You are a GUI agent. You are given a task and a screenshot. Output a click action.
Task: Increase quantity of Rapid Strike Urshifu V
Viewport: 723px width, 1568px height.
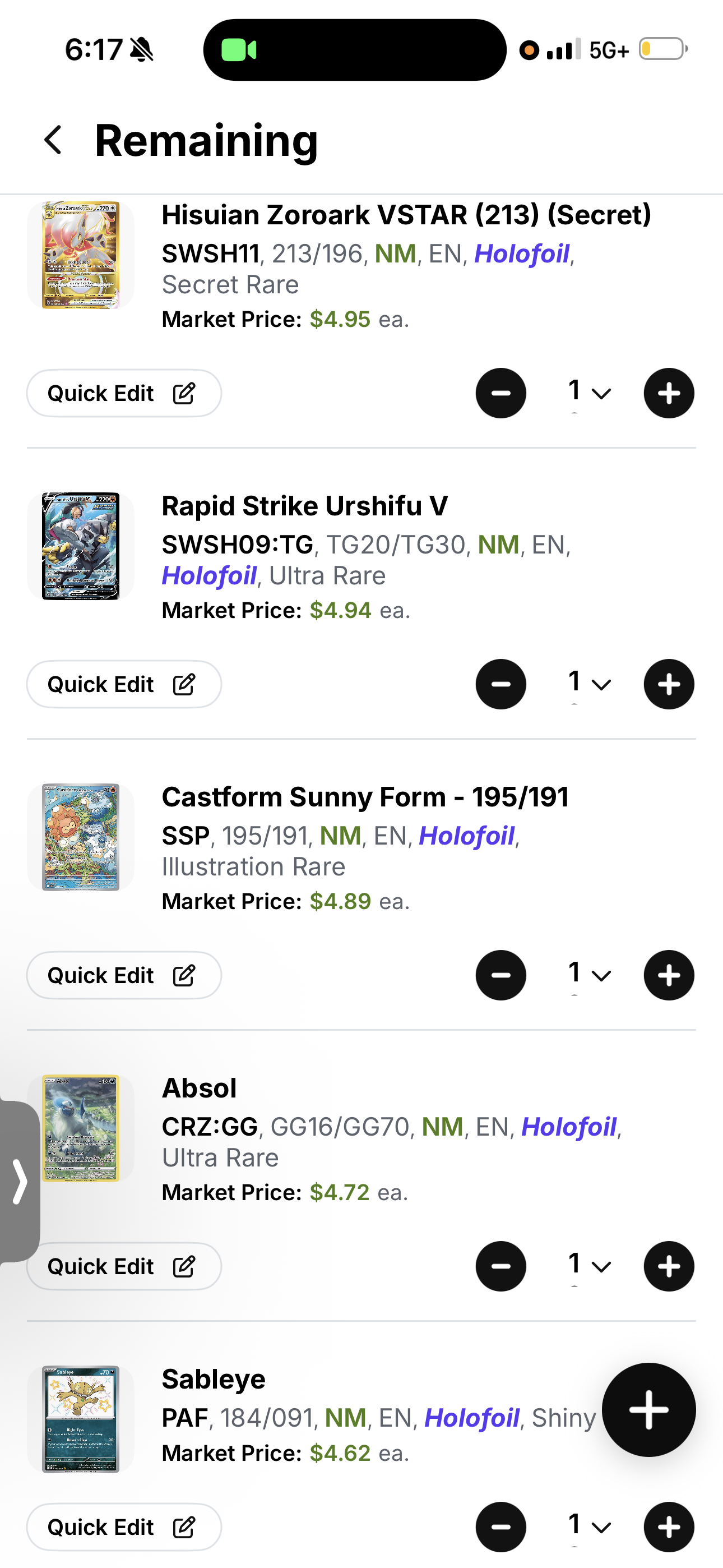click(669, 684)
